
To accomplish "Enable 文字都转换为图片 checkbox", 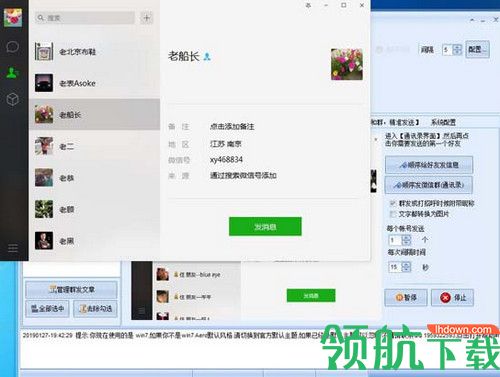I will [393, 214].
